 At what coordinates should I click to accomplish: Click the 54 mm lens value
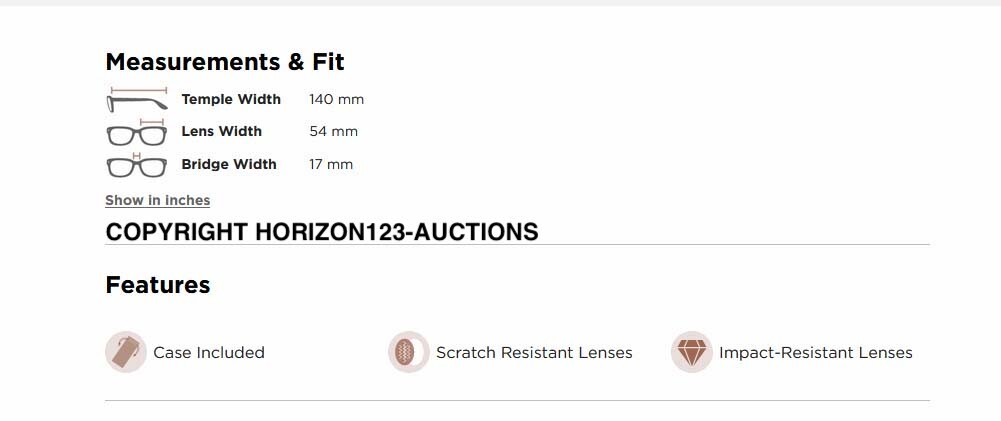(333, 131)
